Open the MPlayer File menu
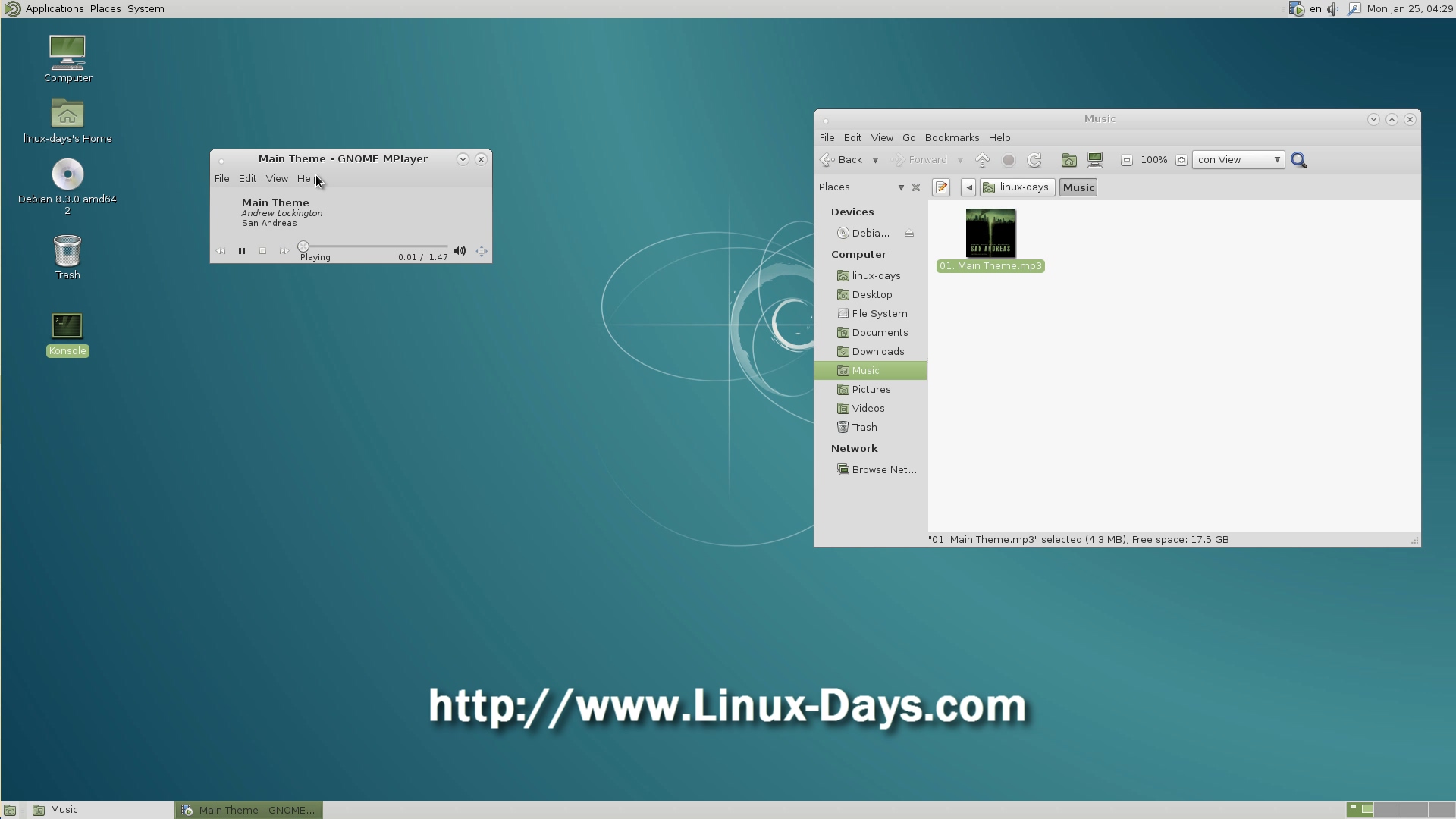 tap(221, 179)
